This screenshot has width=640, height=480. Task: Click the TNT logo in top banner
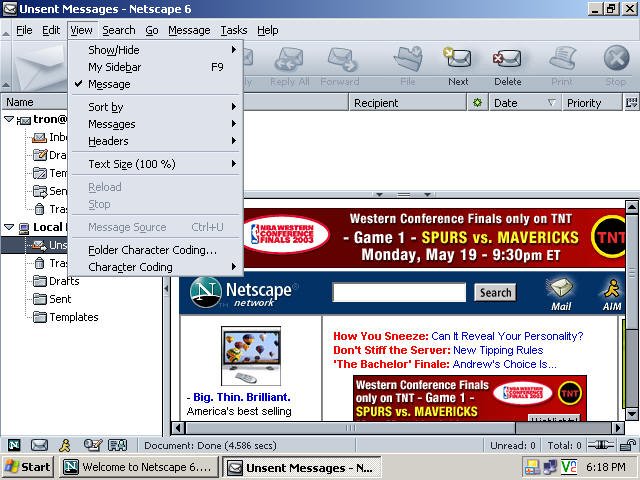coord(609,237)
